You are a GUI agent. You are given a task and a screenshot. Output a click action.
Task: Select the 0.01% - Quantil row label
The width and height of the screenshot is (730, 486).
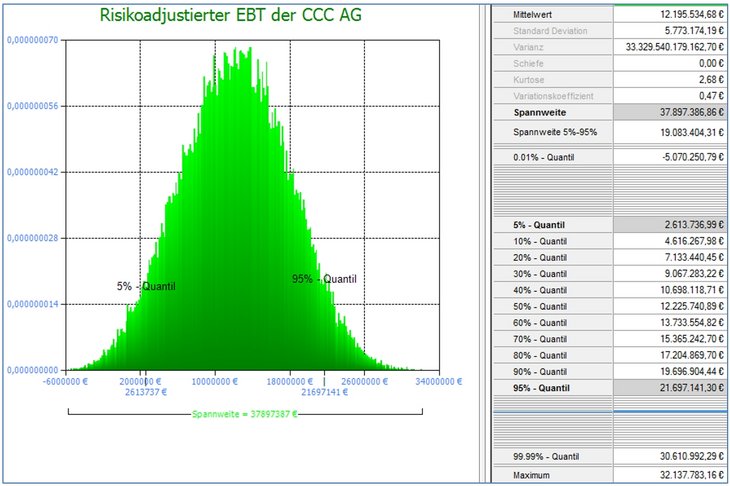tap(546, 157)
